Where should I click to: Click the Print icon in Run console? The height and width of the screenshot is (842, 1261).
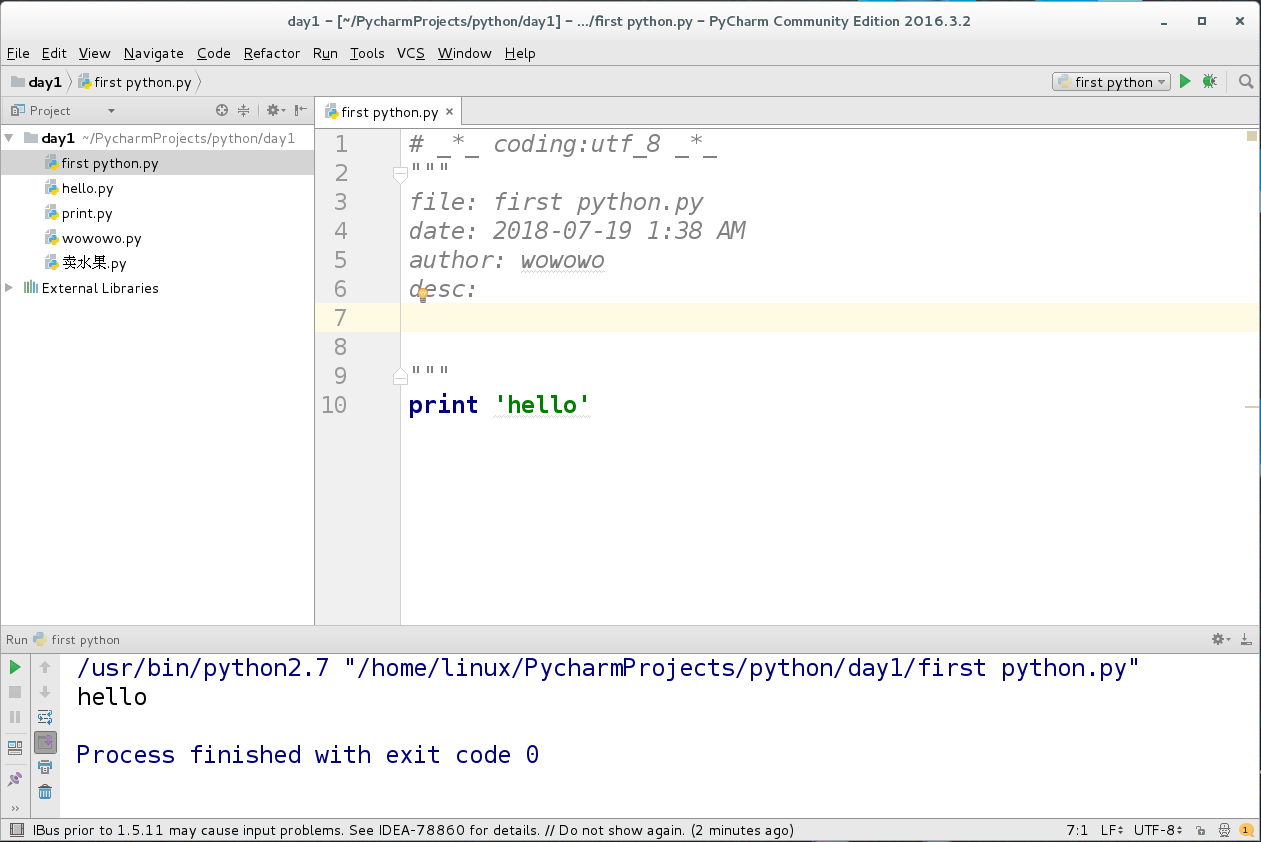(45, 767)
